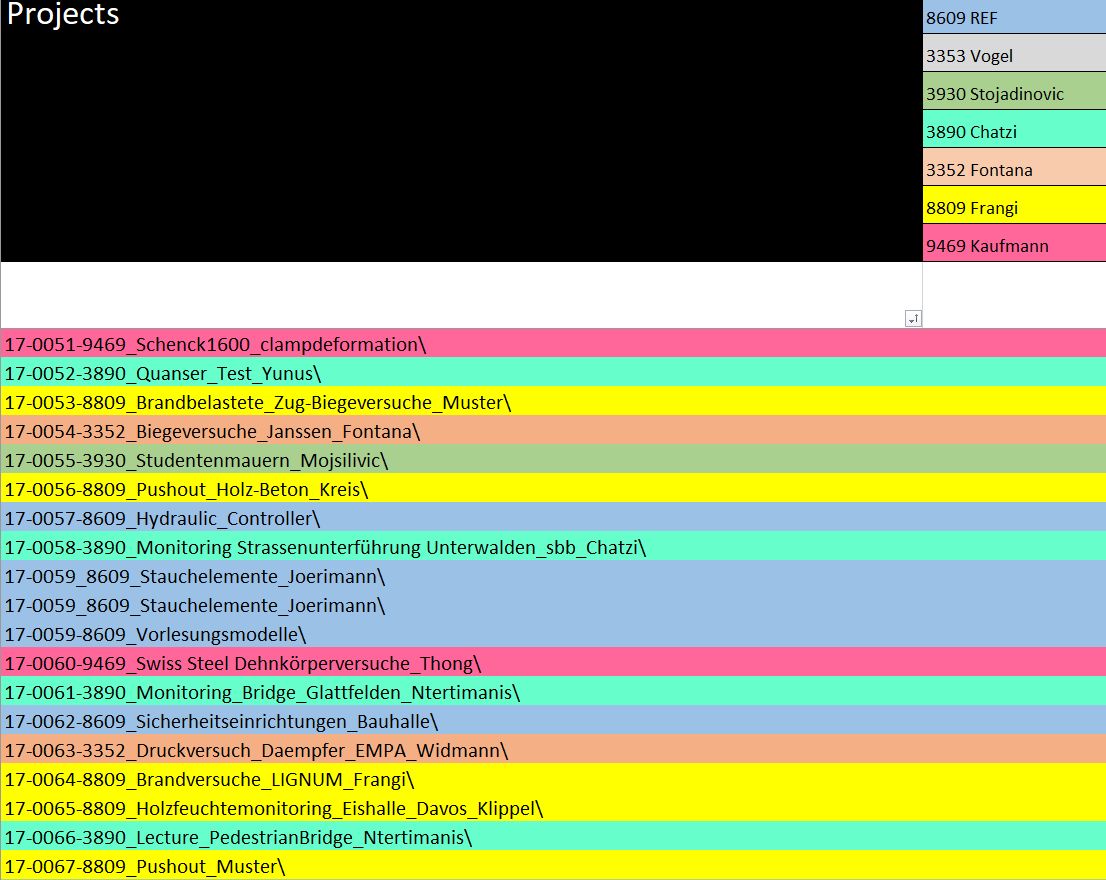Select row 17-0062-8609_Sicherheitseinrichtungen_Bauhalle
1106x880 pixels.
[x=553, y=720]
